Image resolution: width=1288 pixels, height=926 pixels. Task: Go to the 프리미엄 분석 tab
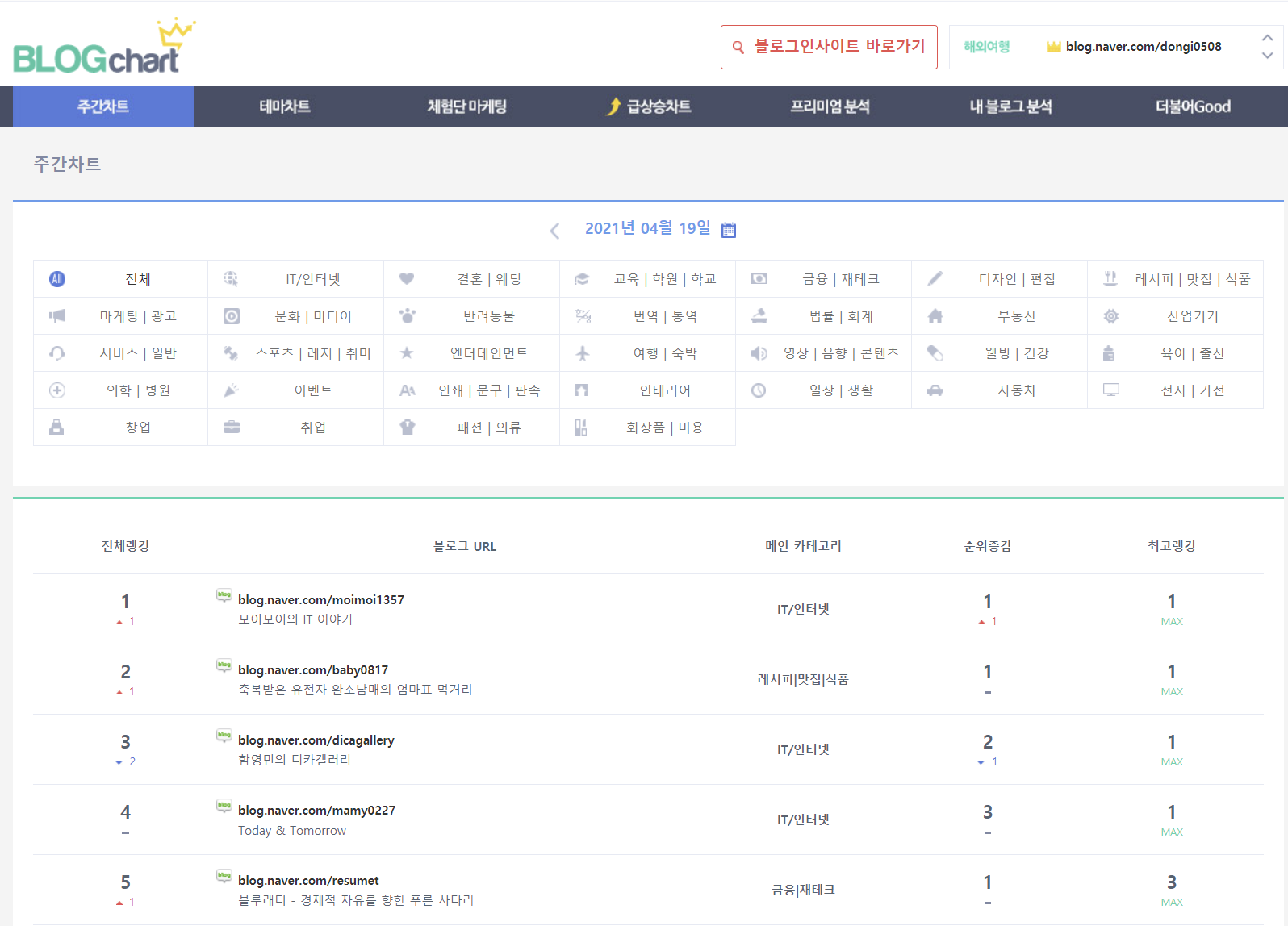[x=830, y=106]
